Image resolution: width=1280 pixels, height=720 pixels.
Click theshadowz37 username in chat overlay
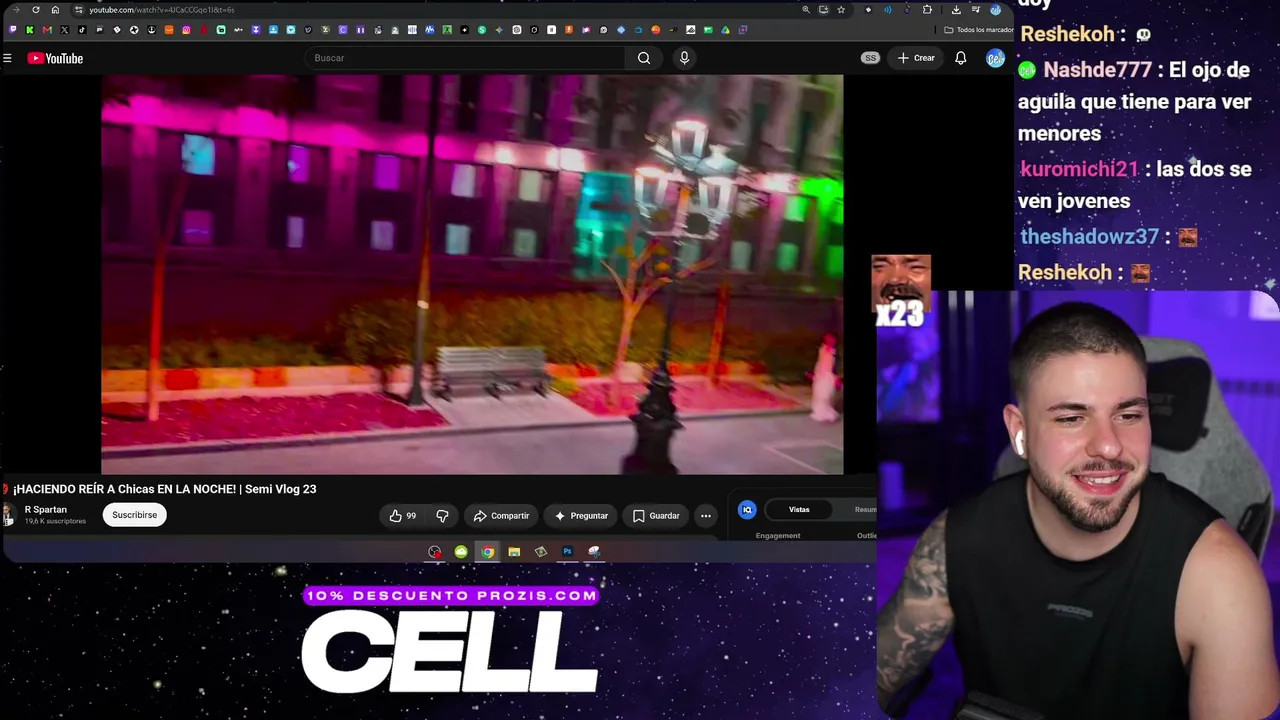[1089, 237]
